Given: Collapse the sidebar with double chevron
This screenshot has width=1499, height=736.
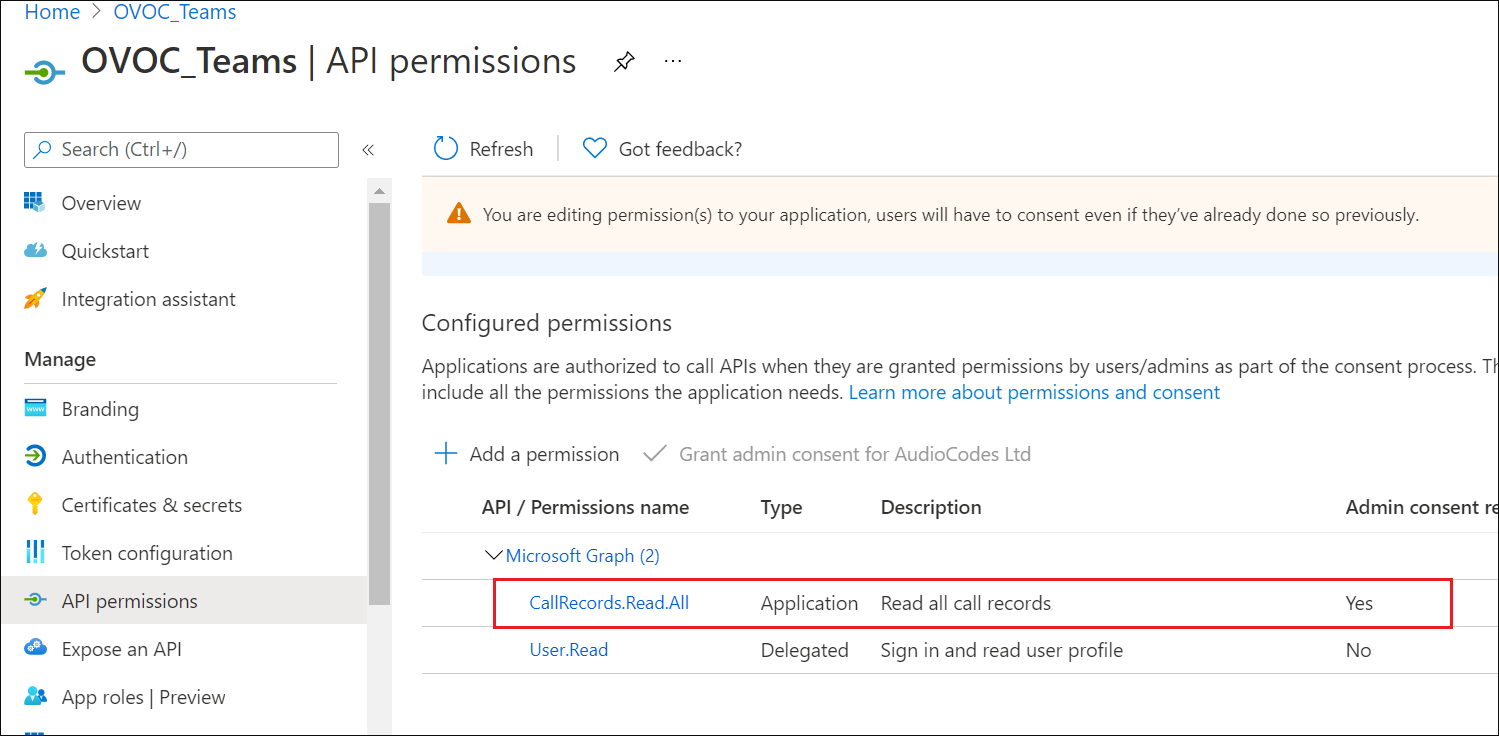Looking at the screenshot, I should click(x=368, y=150).
